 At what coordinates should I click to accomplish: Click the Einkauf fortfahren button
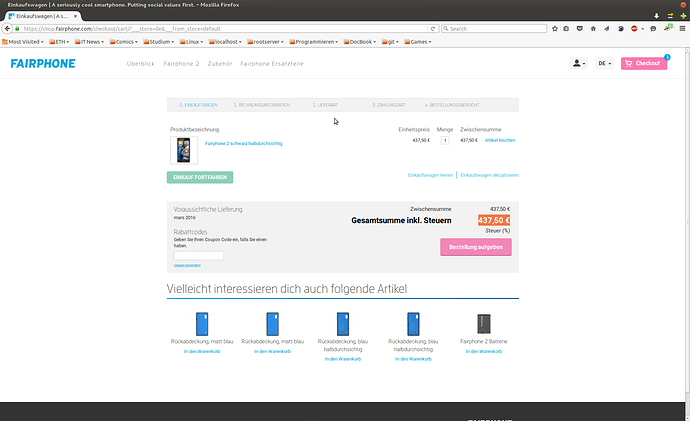[200, 177]
